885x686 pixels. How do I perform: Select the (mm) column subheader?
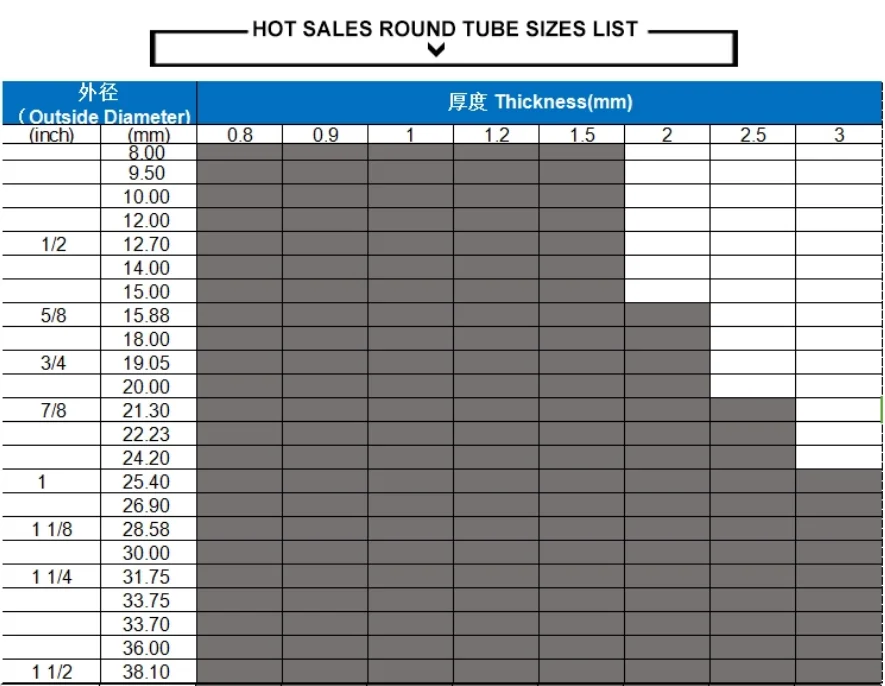149,135
